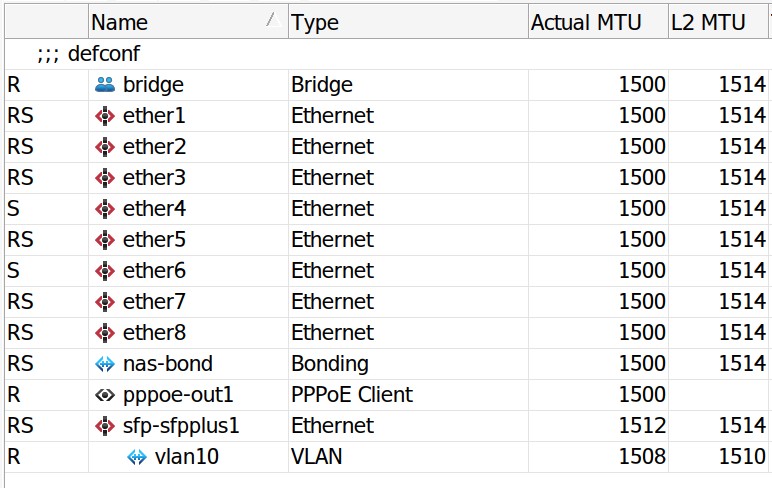The height and width of the screenshot is (488, 772).
Task: Click the nas-bond bonding icon
Action: [x=105, y=364]
